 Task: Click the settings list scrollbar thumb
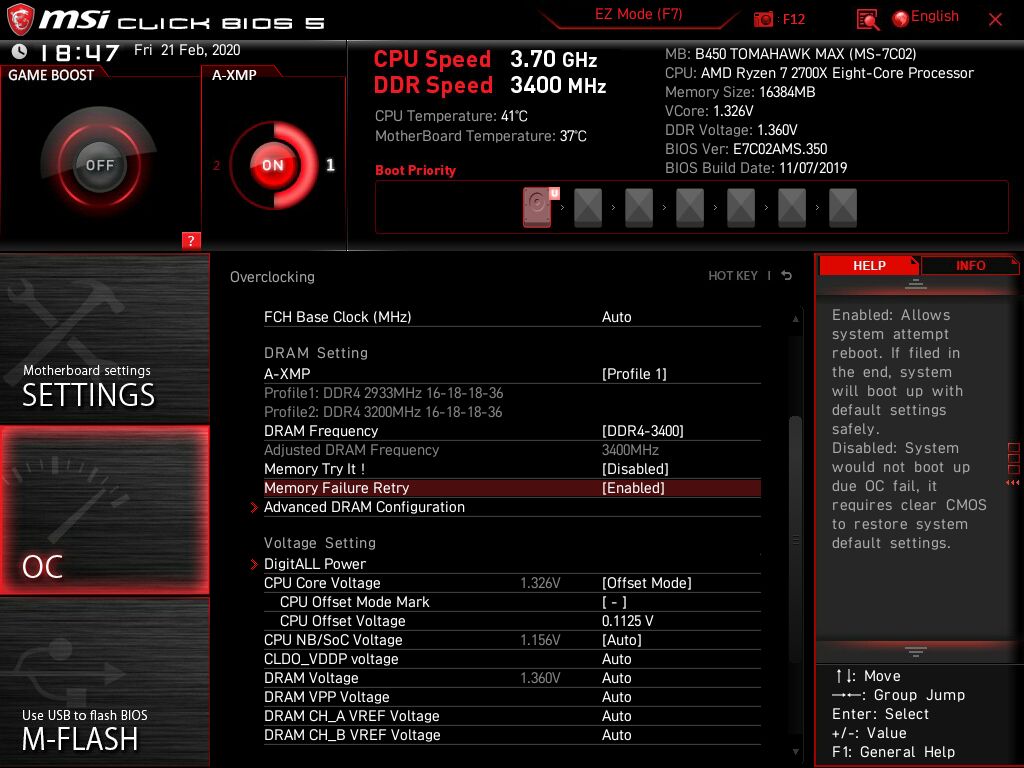click(795, 541)
